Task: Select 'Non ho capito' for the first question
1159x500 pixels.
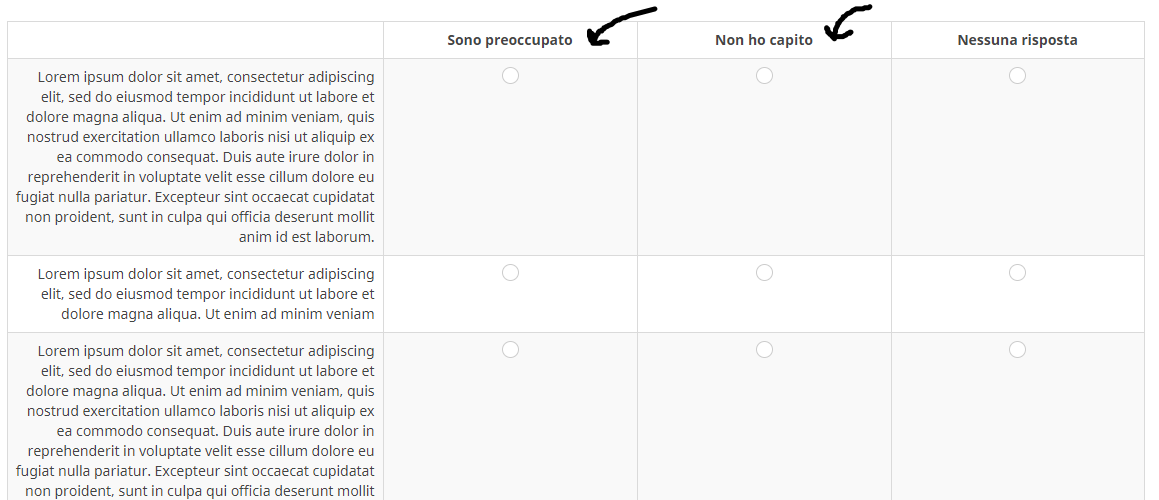Action: point(764,76)
